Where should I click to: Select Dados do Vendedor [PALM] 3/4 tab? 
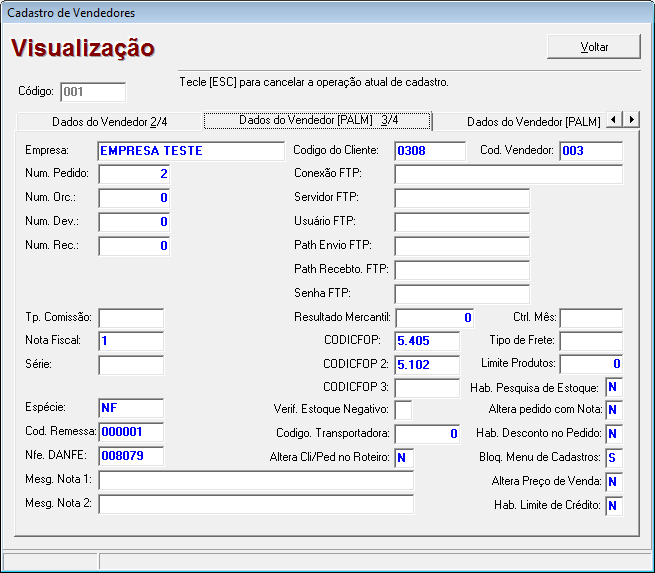tap(318, 120)
